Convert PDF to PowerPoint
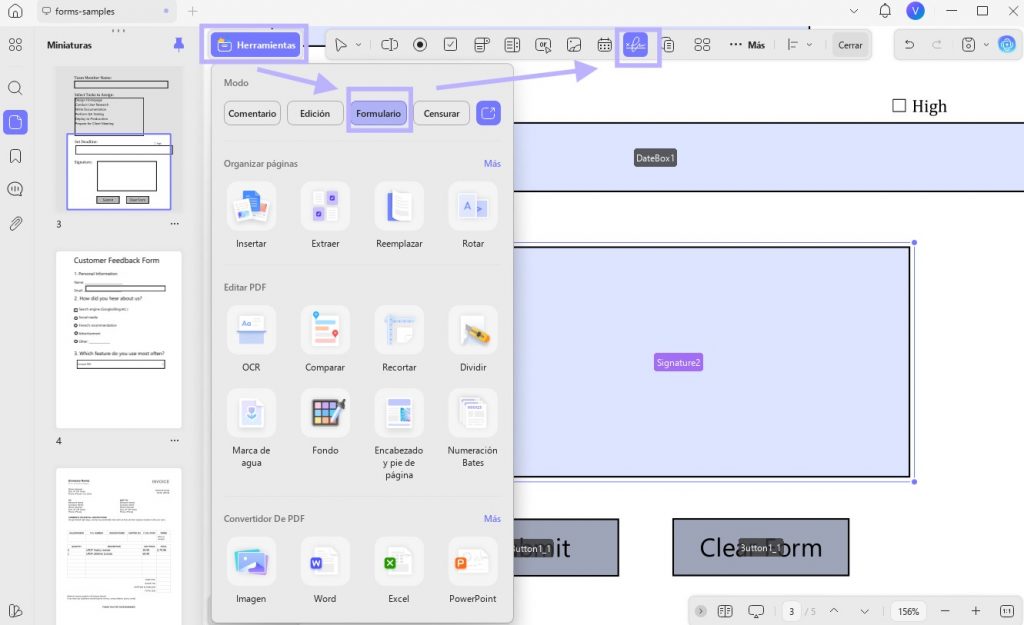The width and height of the screenshot is (1024, 625). click(x=473, y=570)
